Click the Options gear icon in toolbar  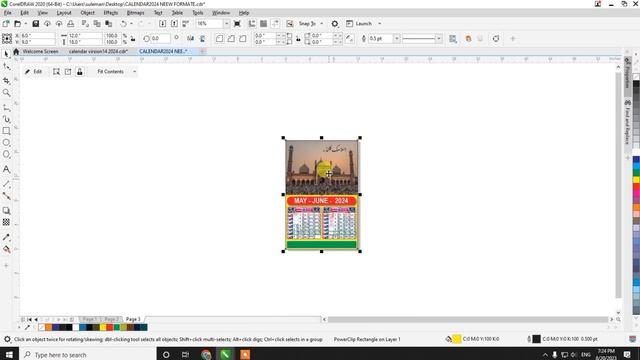click(335, 24)
